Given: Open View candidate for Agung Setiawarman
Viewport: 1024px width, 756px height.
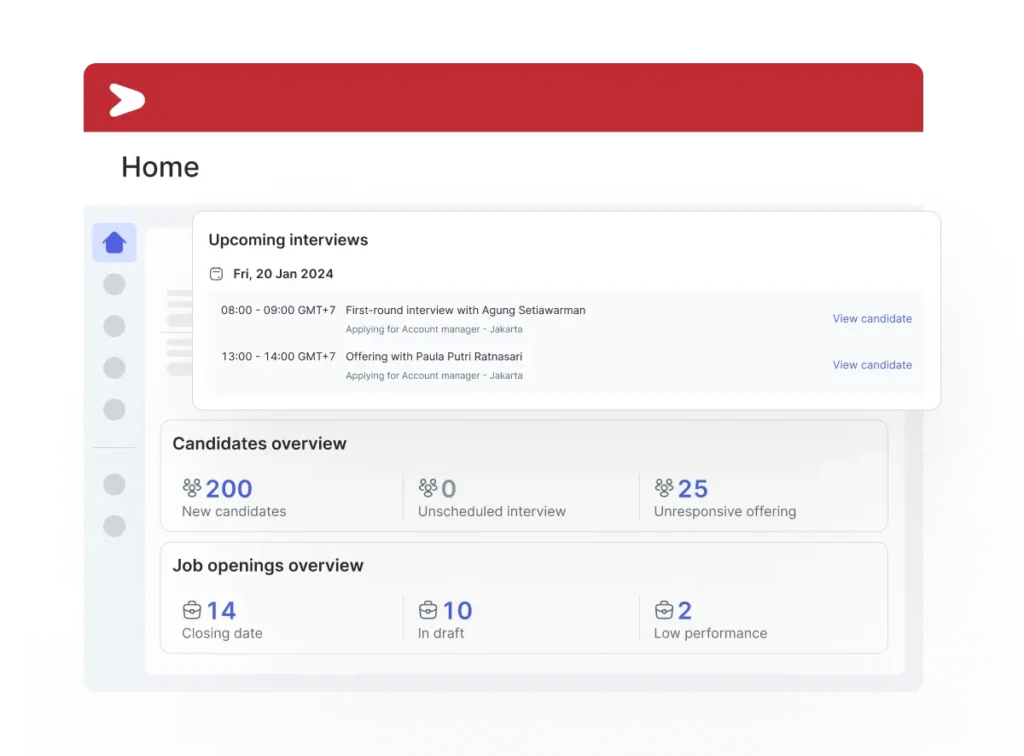Looking at the screenshot, I should (871, 318).
